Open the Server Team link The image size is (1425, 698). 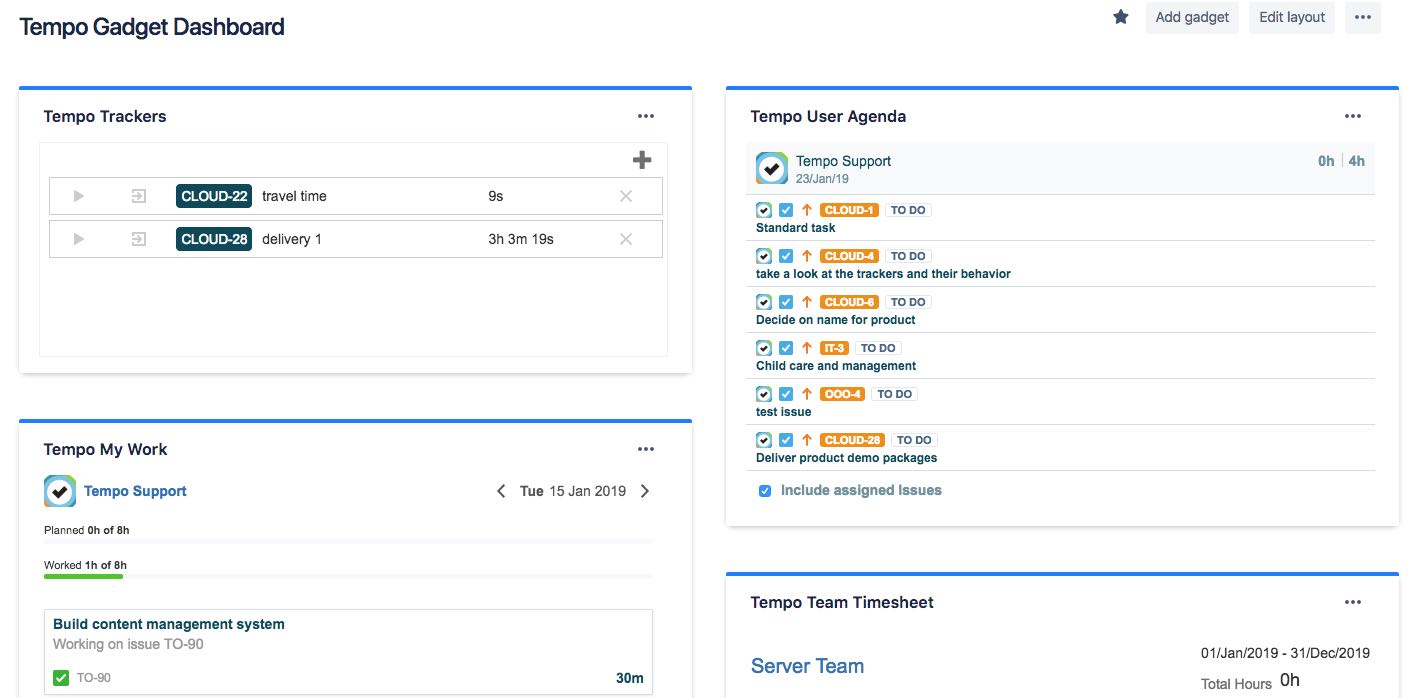coord(807,666)
